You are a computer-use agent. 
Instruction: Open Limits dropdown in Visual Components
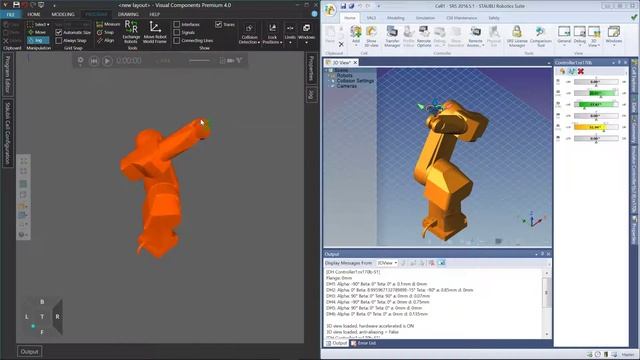coord(290,33)
